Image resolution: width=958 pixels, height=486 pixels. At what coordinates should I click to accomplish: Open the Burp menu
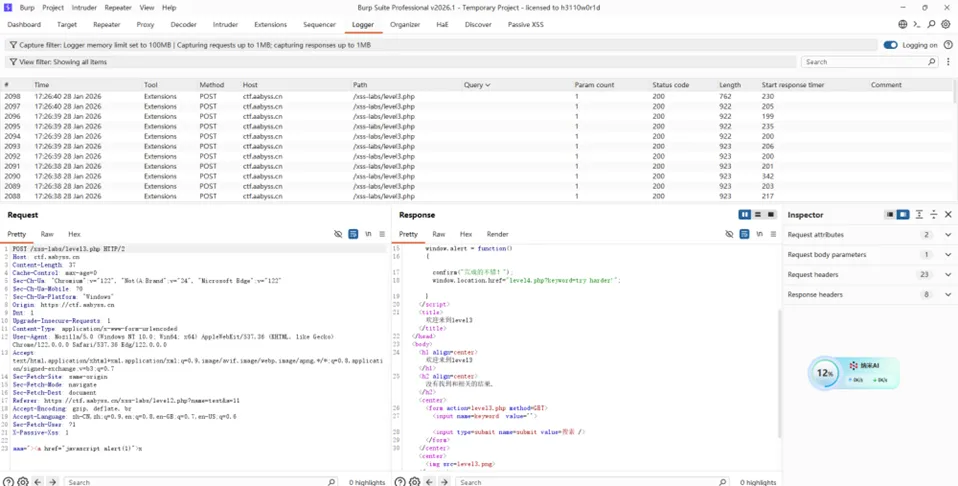27,7
